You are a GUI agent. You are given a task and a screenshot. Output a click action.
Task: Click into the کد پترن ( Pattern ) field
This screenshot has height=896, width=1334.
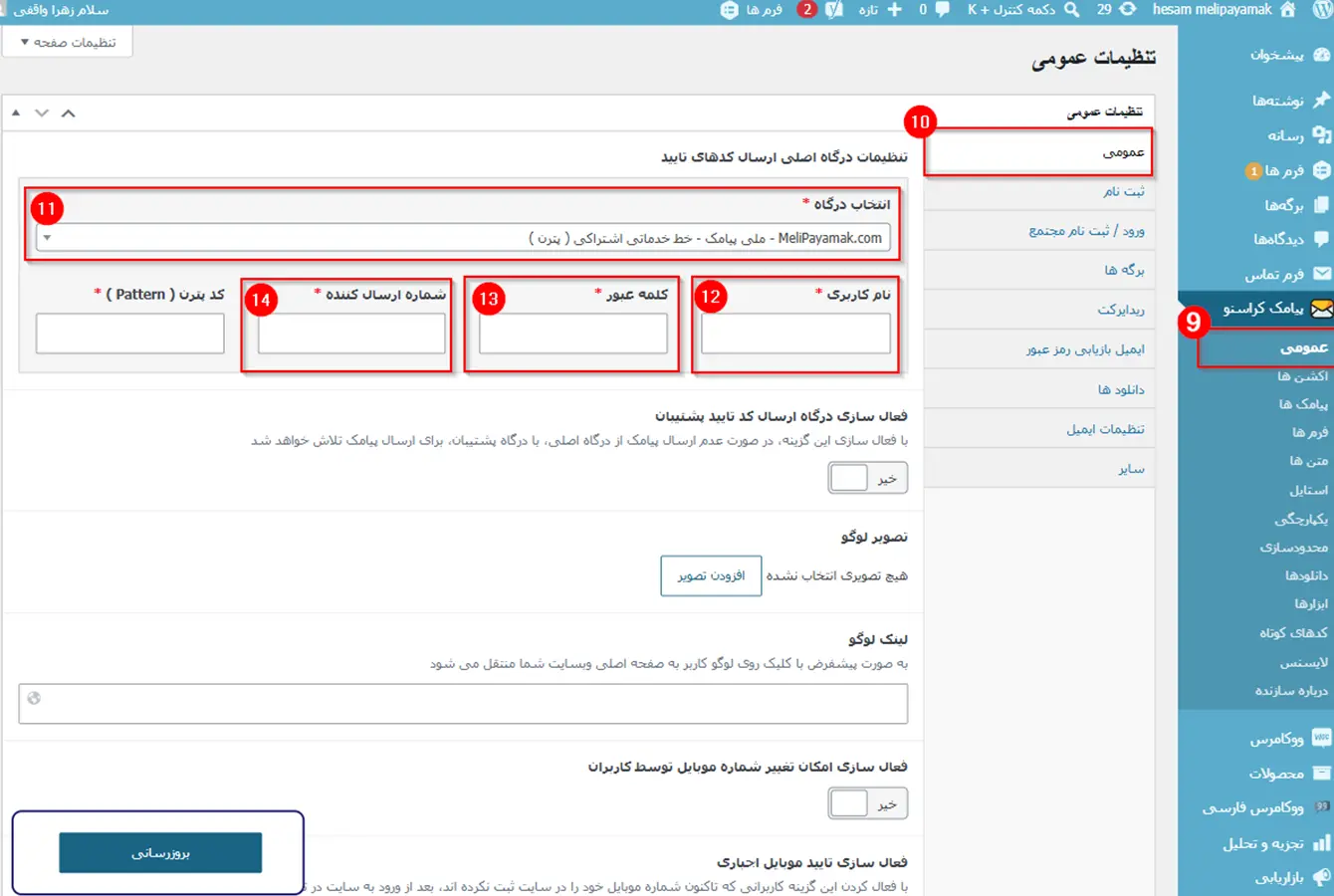pyautogui.click(x=129, y=334)
